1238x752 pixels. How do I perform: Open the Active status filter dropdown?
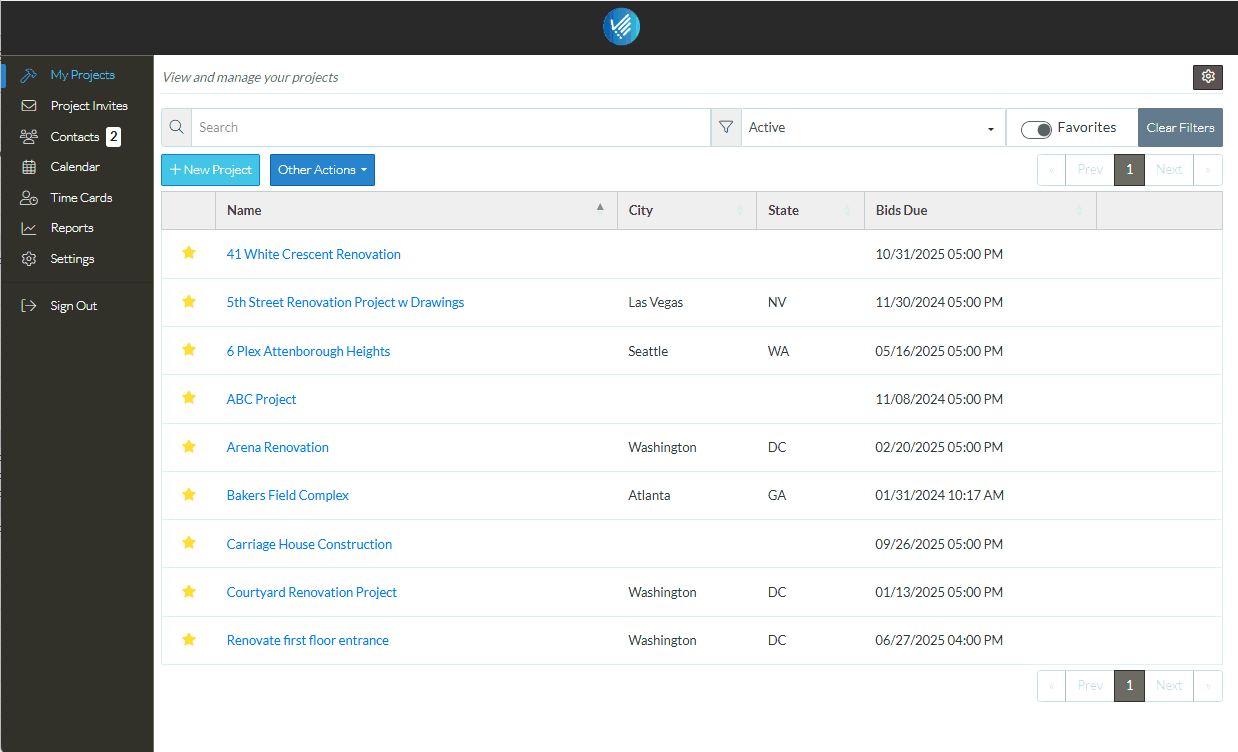click(873, 127)
